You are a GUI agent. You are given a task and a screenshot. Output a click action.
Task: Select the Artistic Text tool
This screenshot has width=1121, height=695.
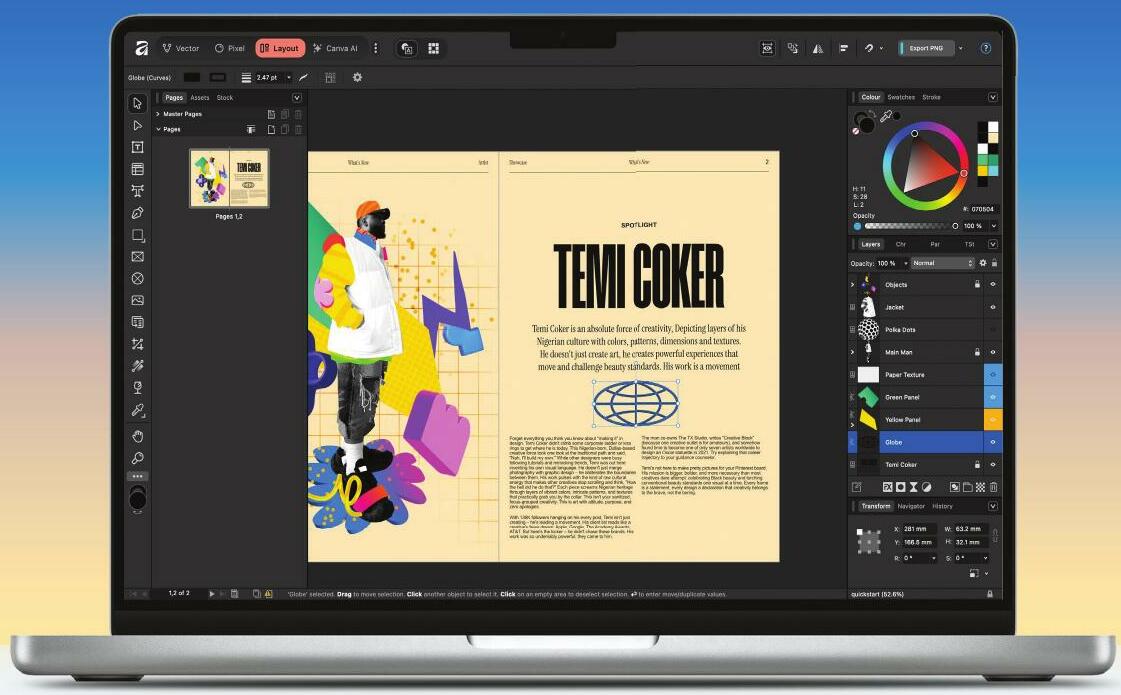point(137,191)
